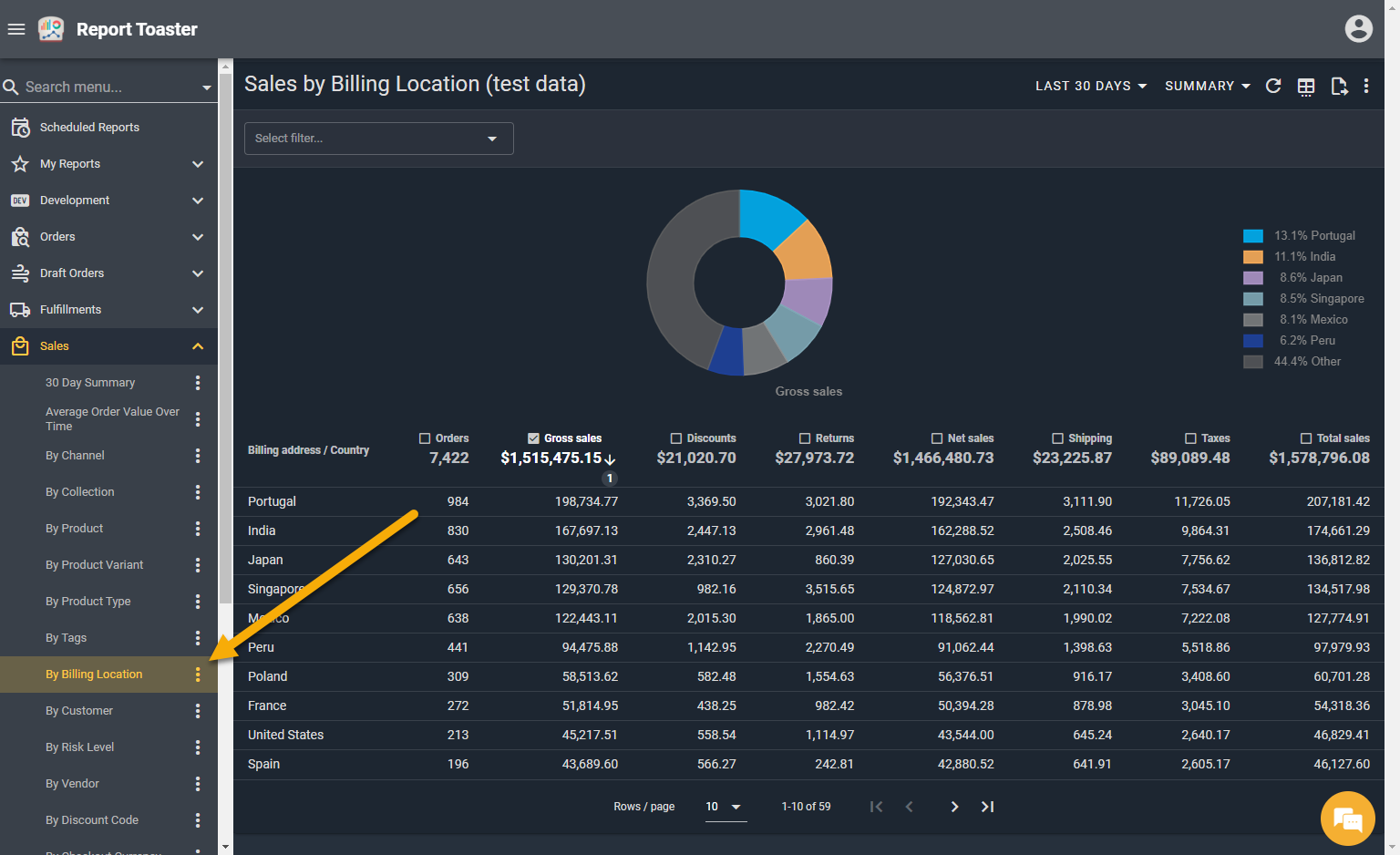The image size is (1400, 855).
Task: Click the Portugal row country name
Action: click(272, 501)
